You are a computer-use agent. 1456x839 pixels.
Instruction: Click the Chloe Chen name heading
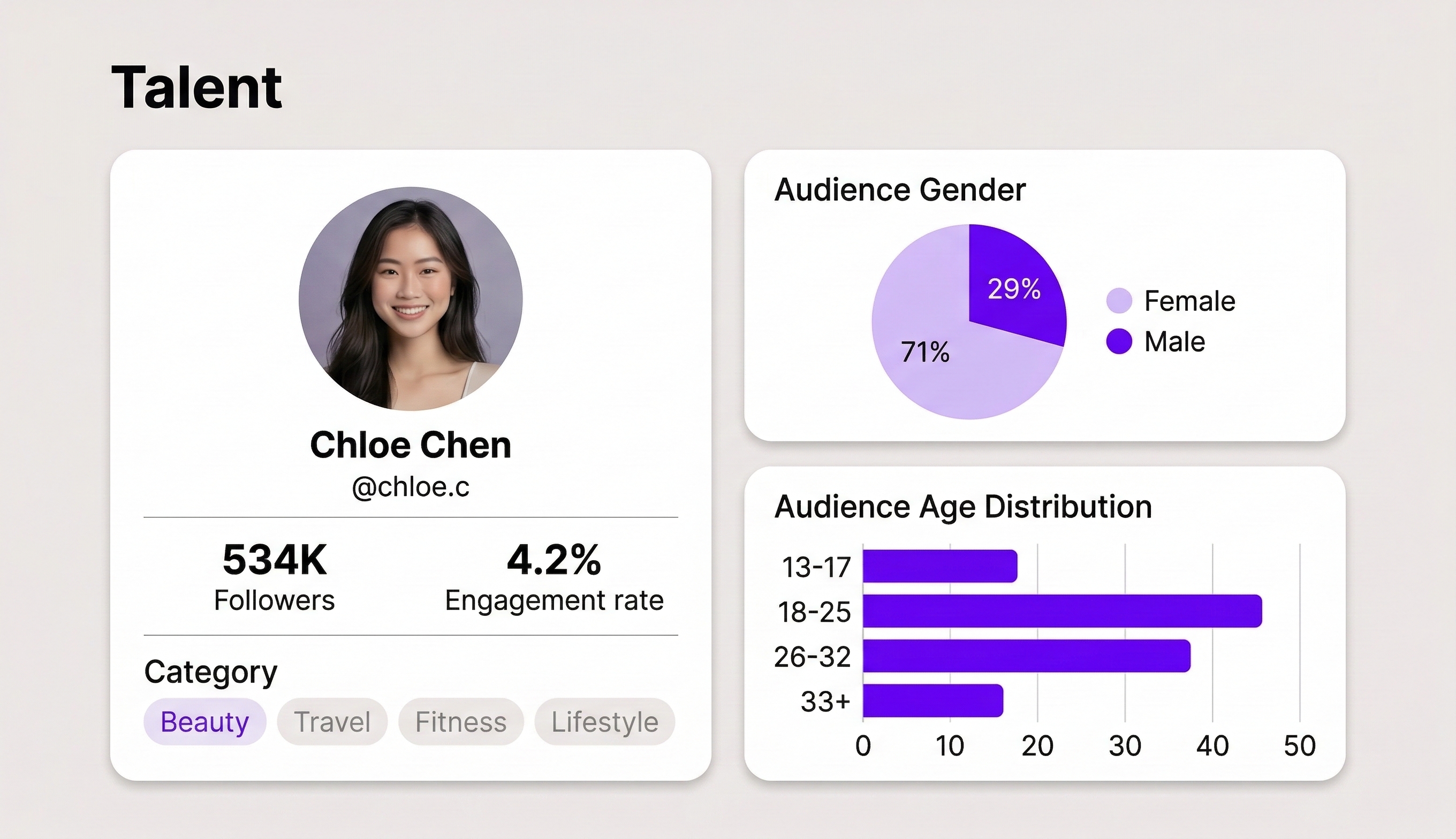coord(411,445)
